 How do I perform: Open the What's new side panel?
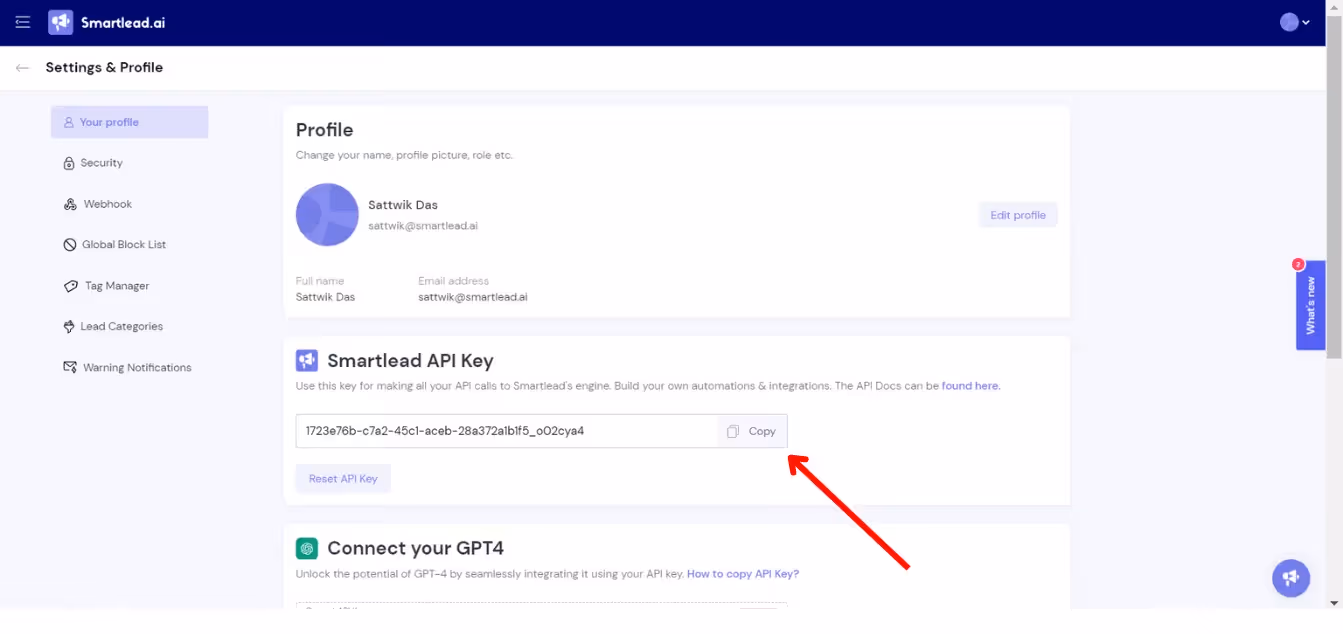click(x=1310, y=305)
